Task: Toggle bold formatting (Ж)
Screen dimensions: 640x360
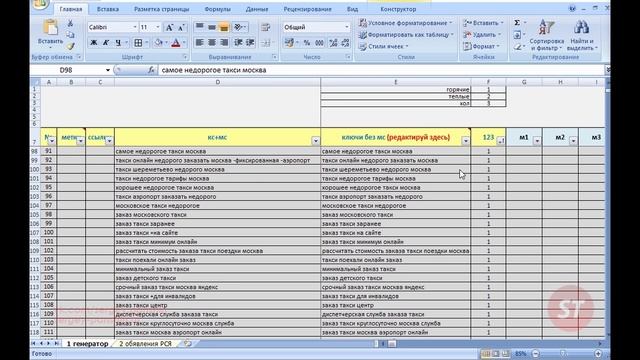Action: click(x=93, y=42)
